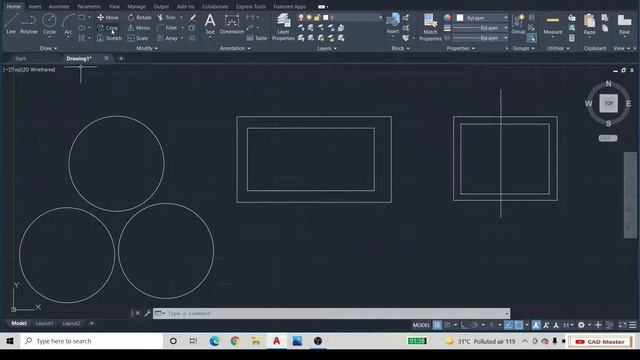Viewport: 640px width, 360px height.
Task: Expand the Modify panel
Action: coord(147,48)
